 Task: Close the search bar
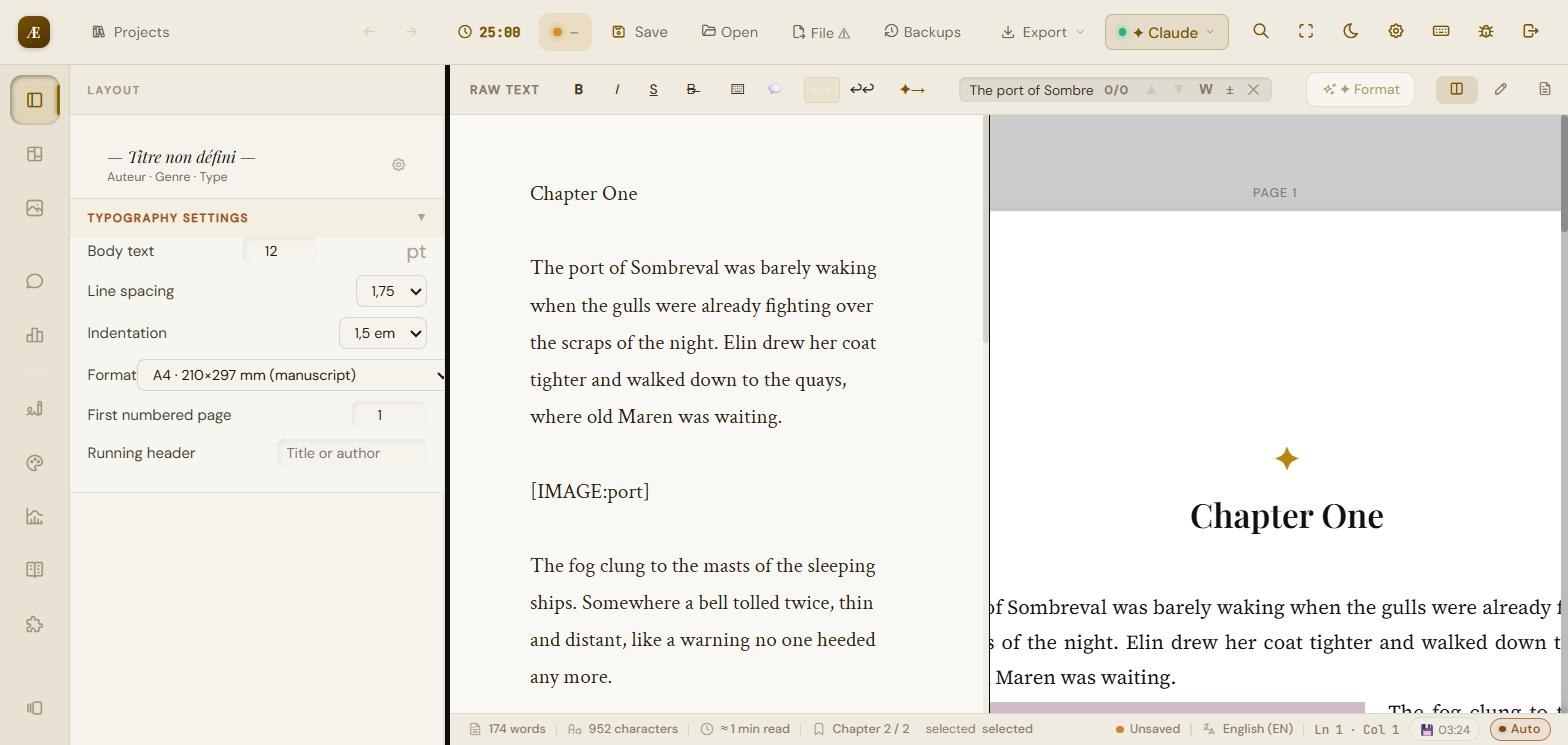pyautogui.click(x=1253, y=90)
